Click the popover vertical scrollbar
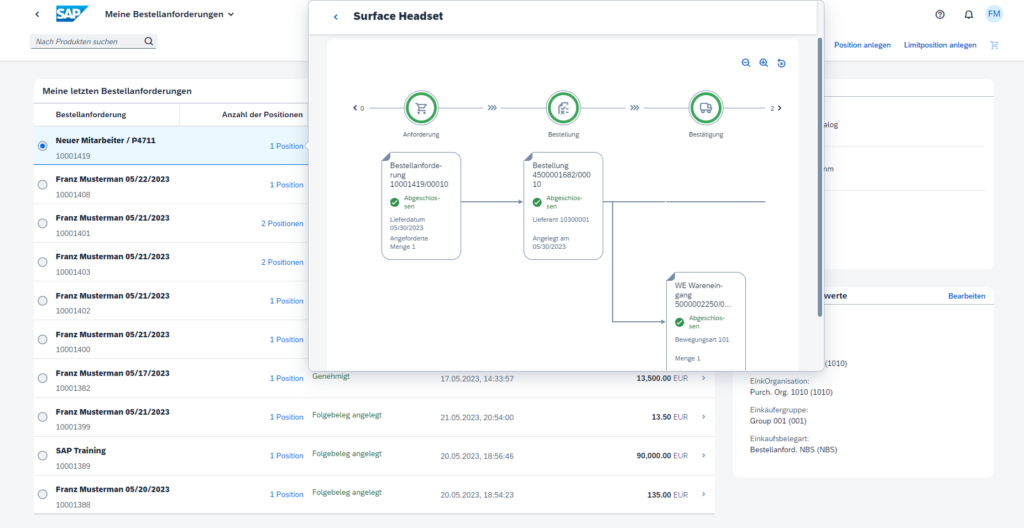1024x528 pixels. tap(820, 176)
